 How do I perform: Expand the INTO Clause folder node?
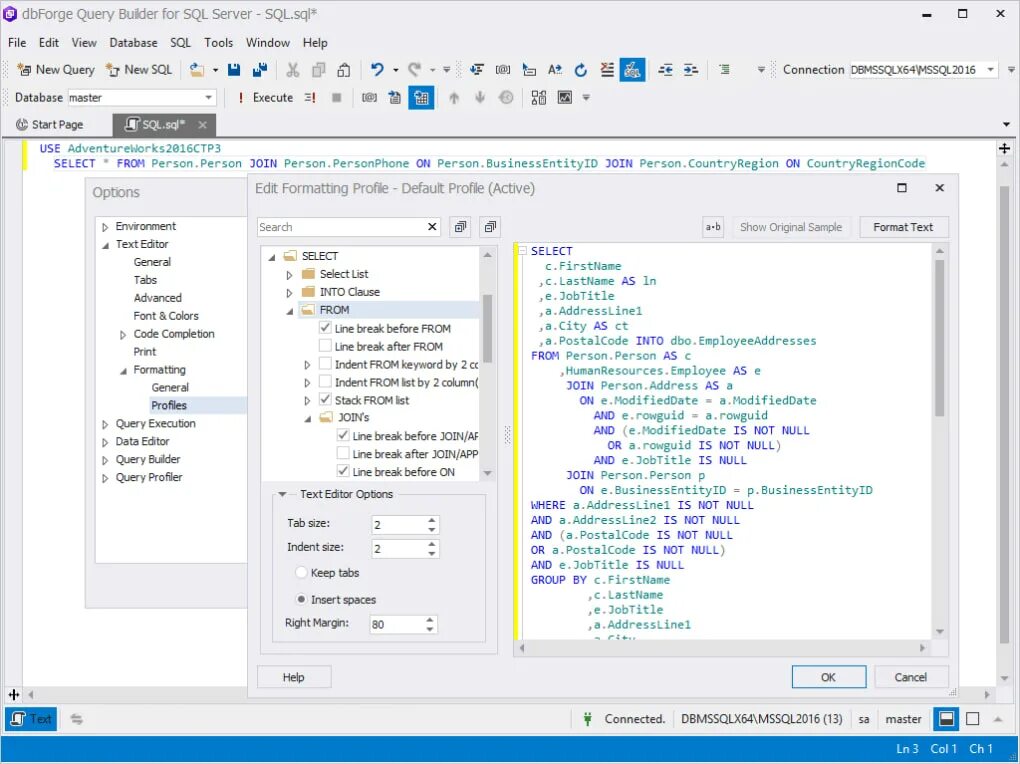point(289,293)
